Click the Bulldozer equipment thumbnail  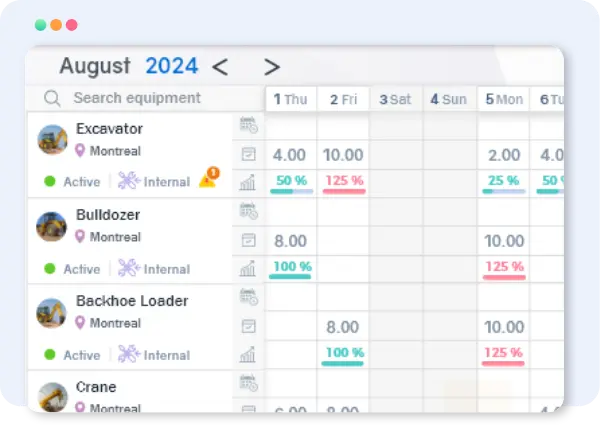[52, 226]
